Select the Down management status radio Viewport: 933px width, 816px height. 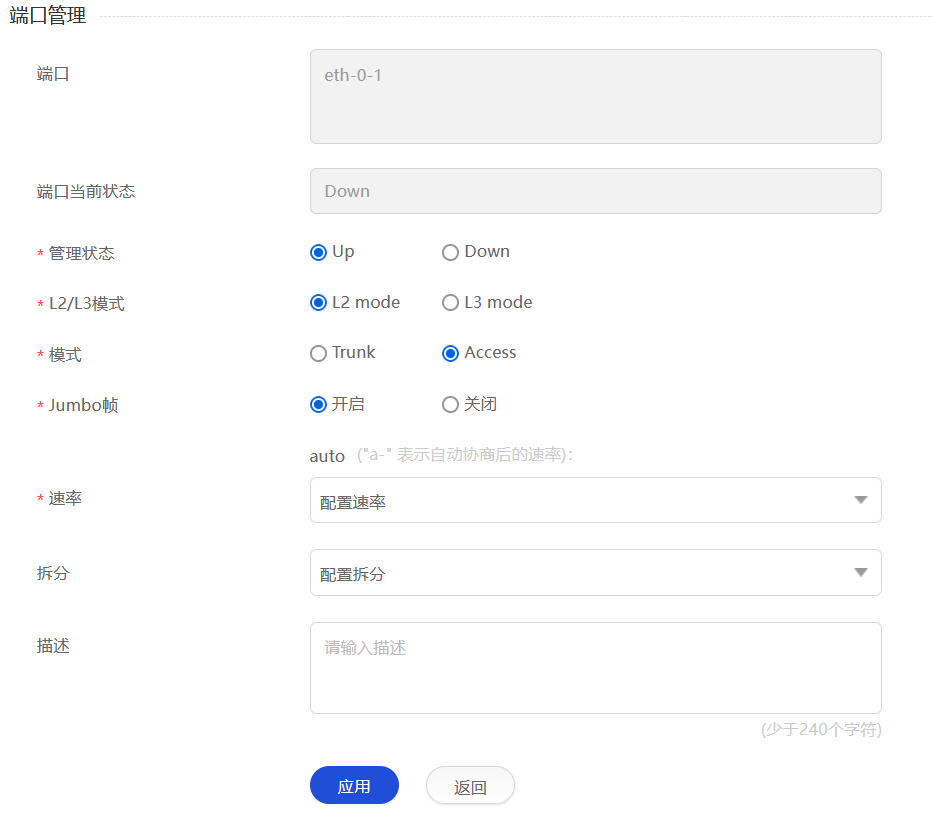450,252
